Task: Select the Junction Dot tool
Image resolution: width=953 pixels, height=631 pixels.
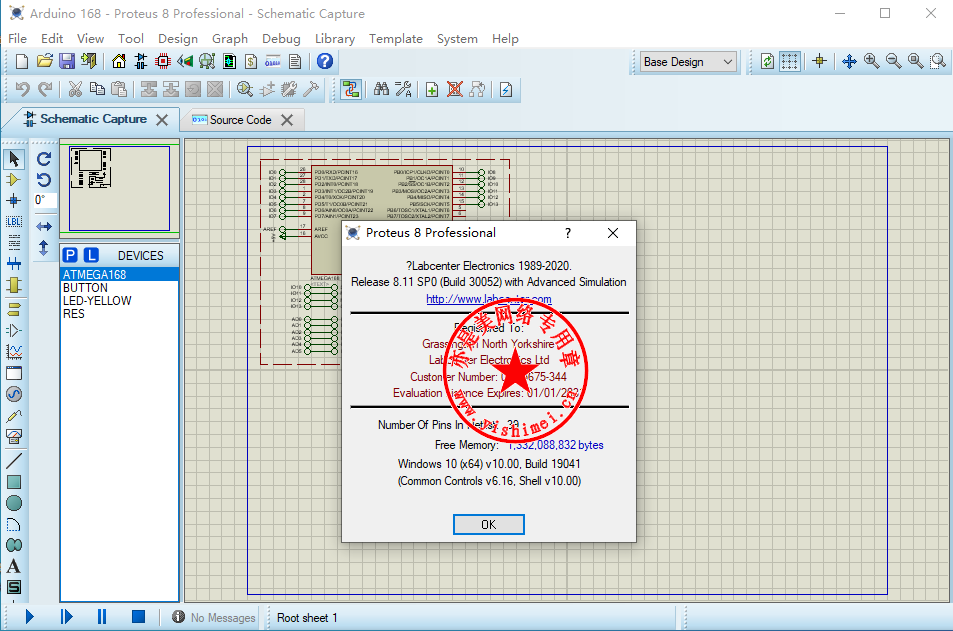Action: (x=13, y=201)
